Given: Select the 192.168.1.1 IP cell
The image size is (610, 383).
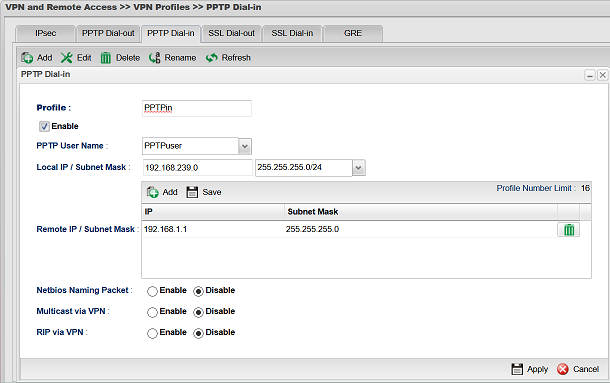Looking at the screenshot, I should click(213, 229).
